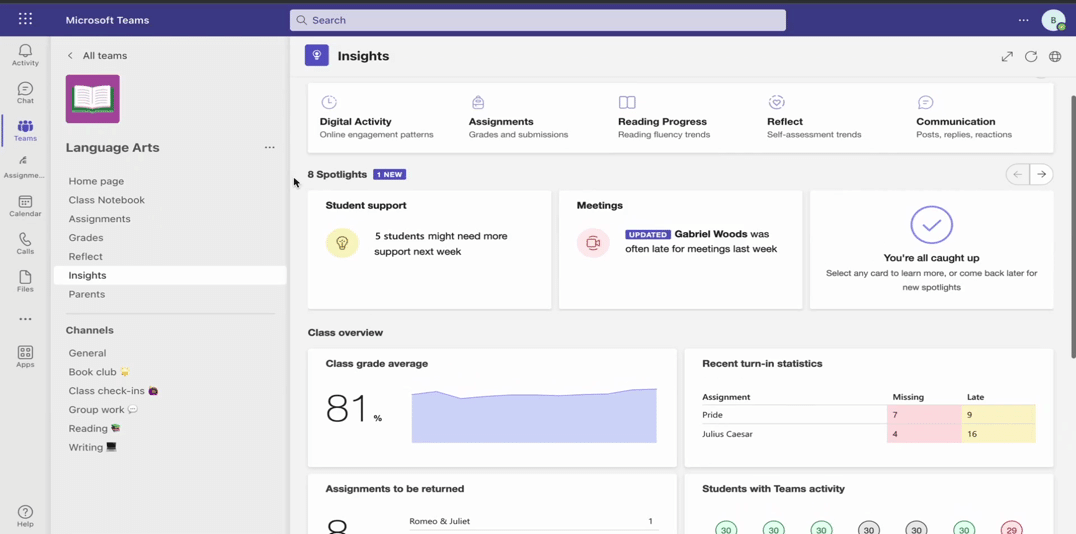Click the class grade average chart
The image size is (1076, 534).
(x=534, y=414)
